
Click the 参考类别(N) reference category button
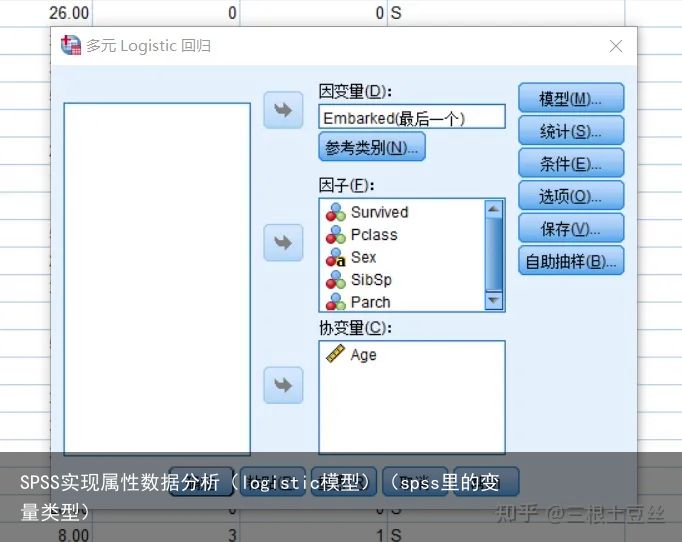tap(372, 147)
